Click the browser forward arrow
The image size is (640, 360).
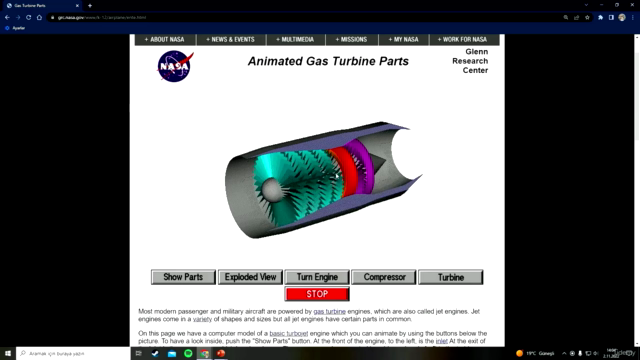18,18
